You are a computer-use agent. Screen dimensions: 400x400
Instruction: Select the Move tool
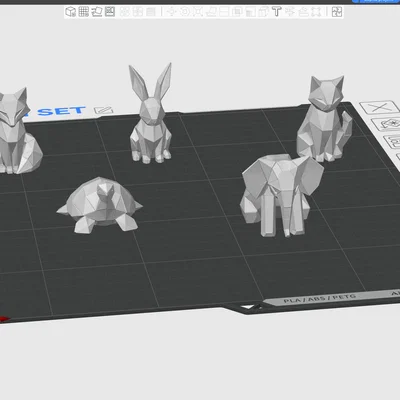click(x=171, y=12)
